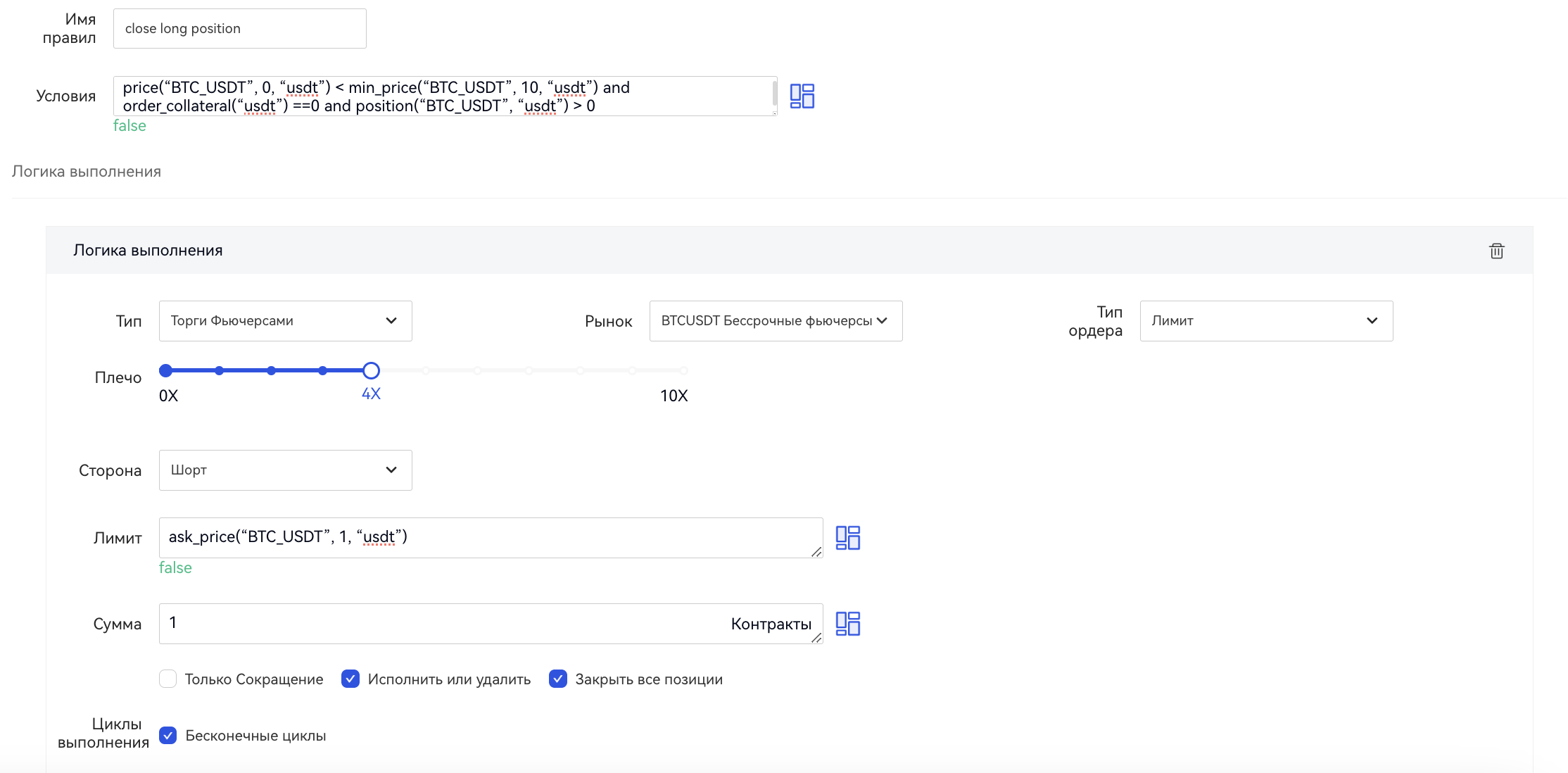Screen dimensions: 1568x773
Task: Click the 4X leverage slider handle
Action: click(371, 370)
